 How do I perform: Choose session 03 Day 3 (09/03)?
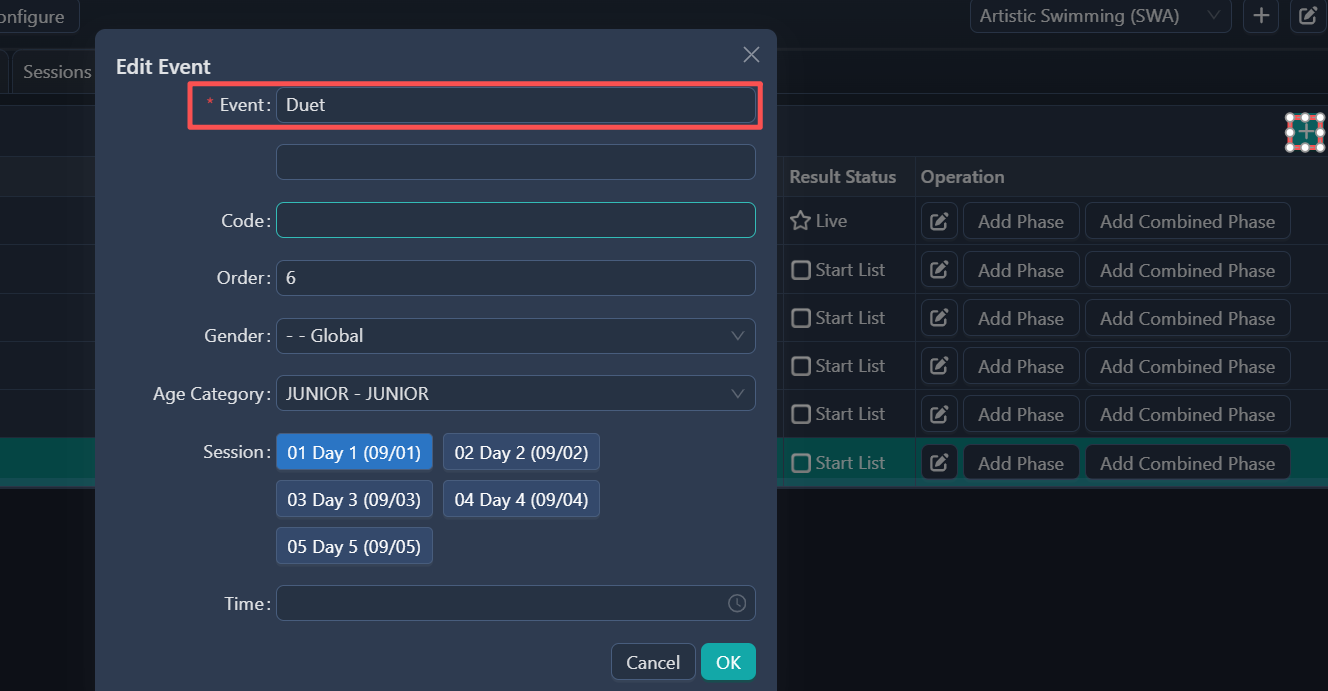354,499
